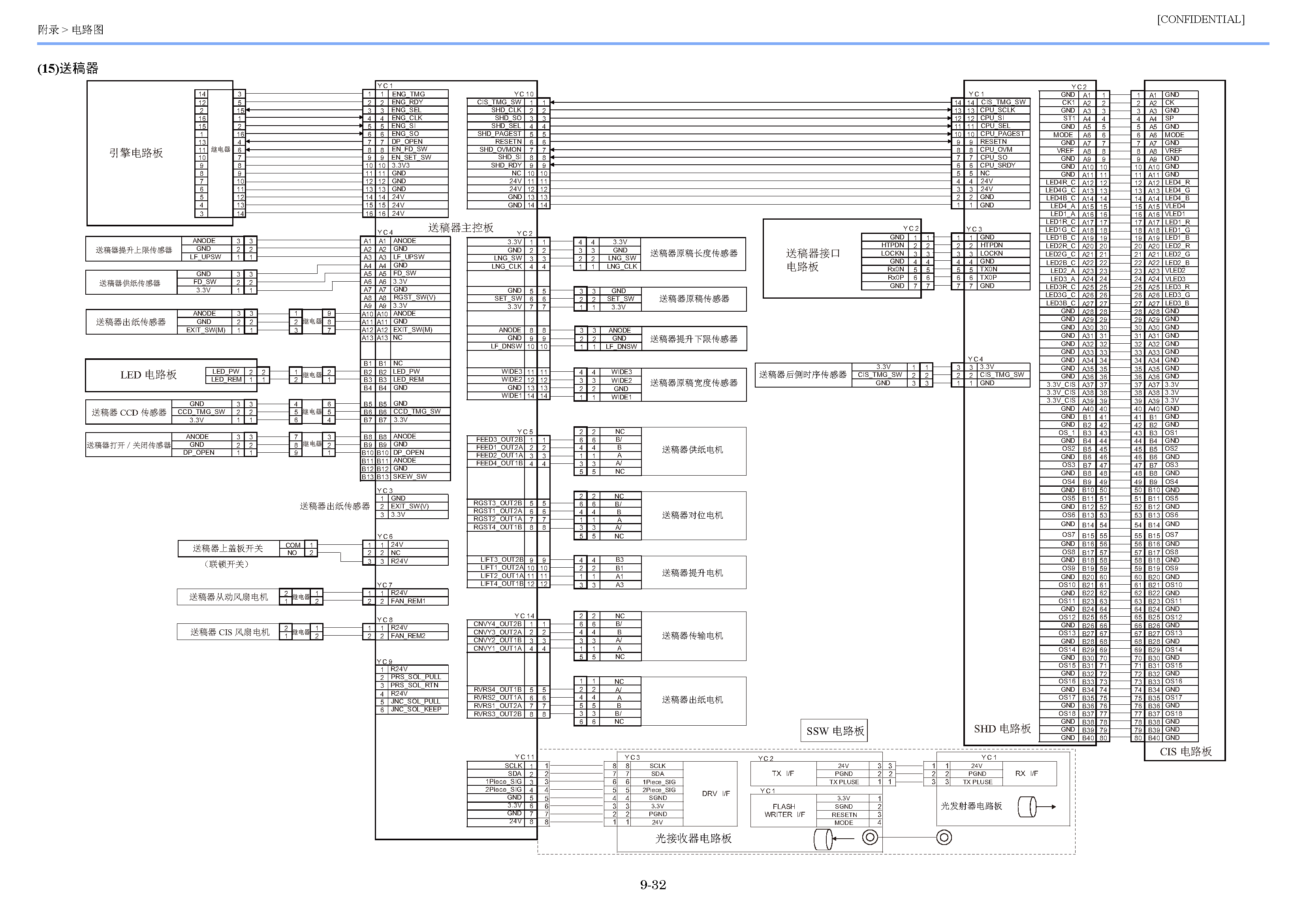Click the page number 9-32
The width and height of the screenshot is (1307, 924).
coord(653,885)
